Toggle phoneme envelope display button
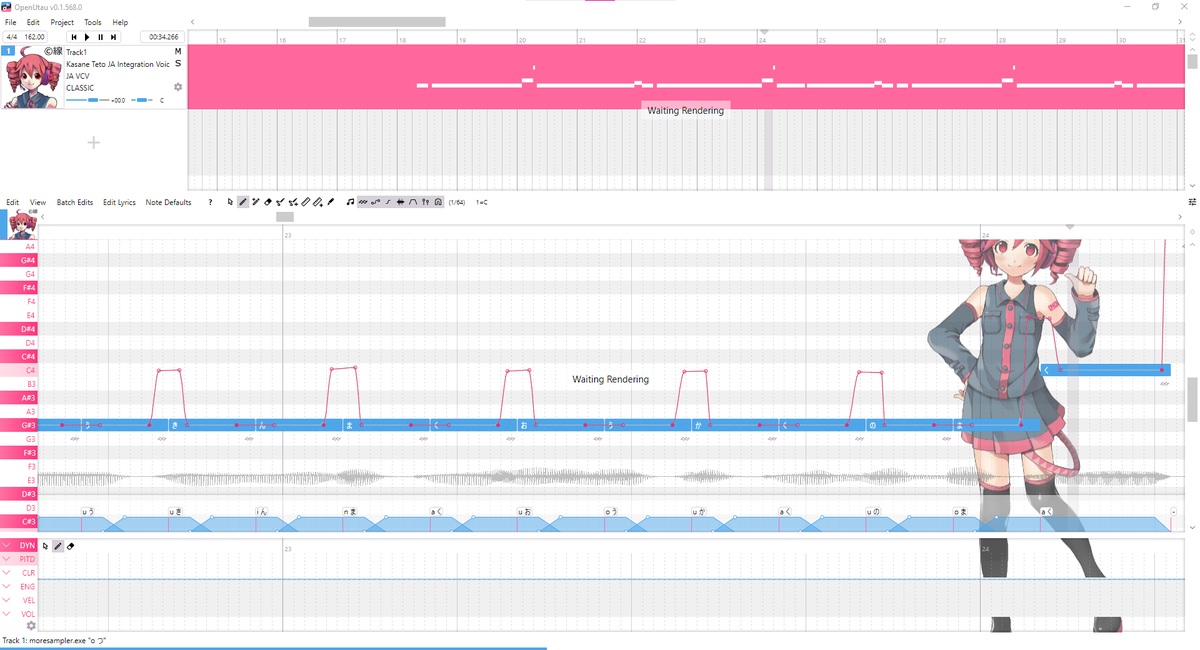 [x=413, y=202]
